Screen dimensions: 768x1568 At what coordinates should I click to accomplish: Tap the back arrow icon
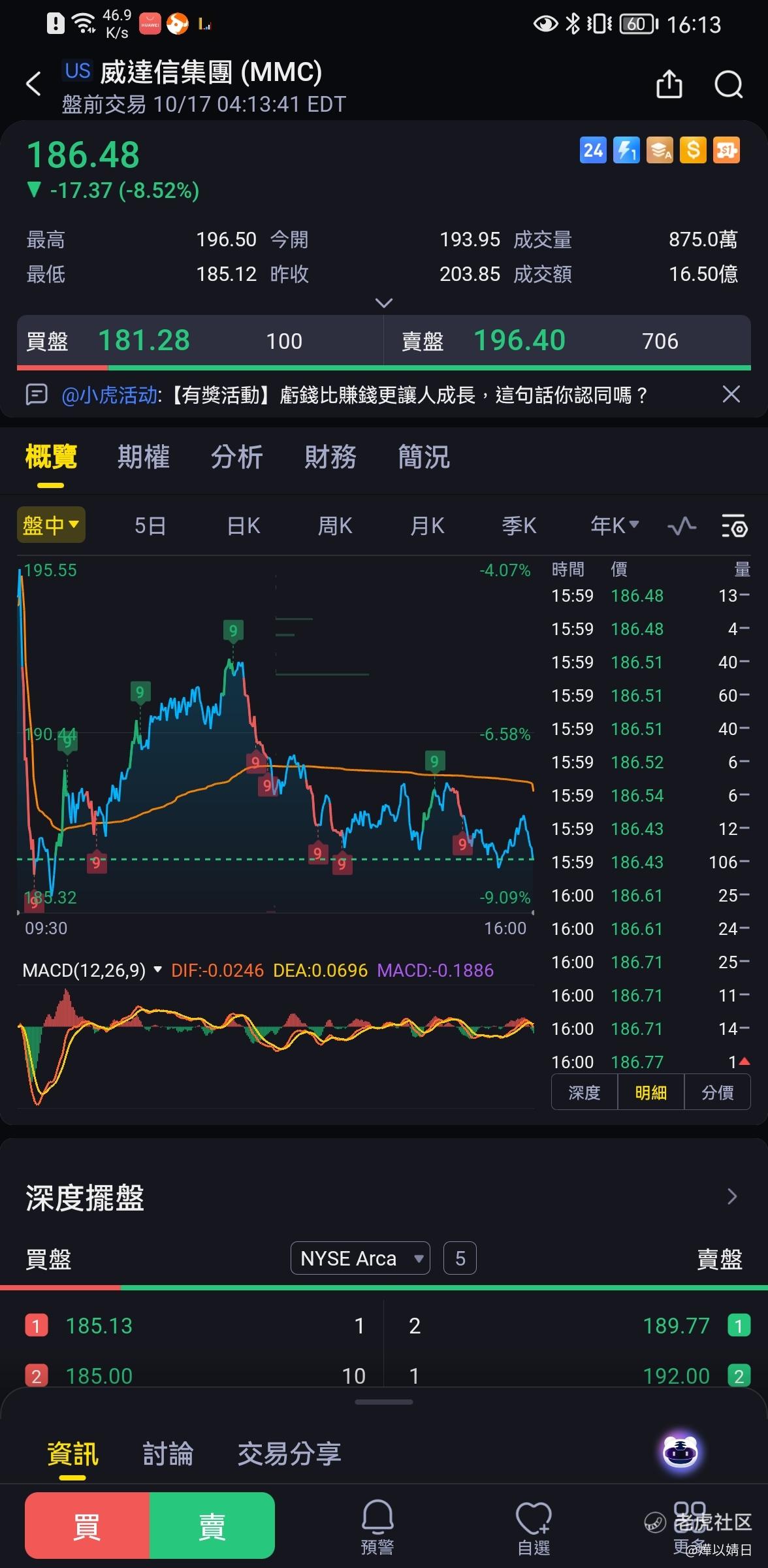[33, 84]
